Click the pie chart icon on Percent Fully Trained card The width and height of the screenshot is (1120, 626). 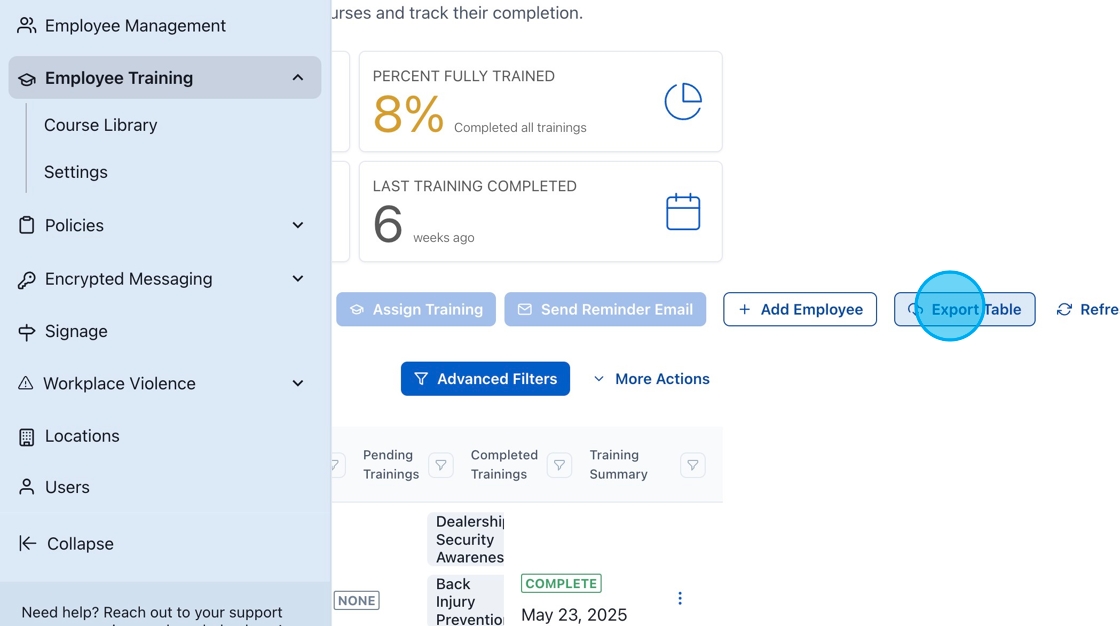click(683, 100)
